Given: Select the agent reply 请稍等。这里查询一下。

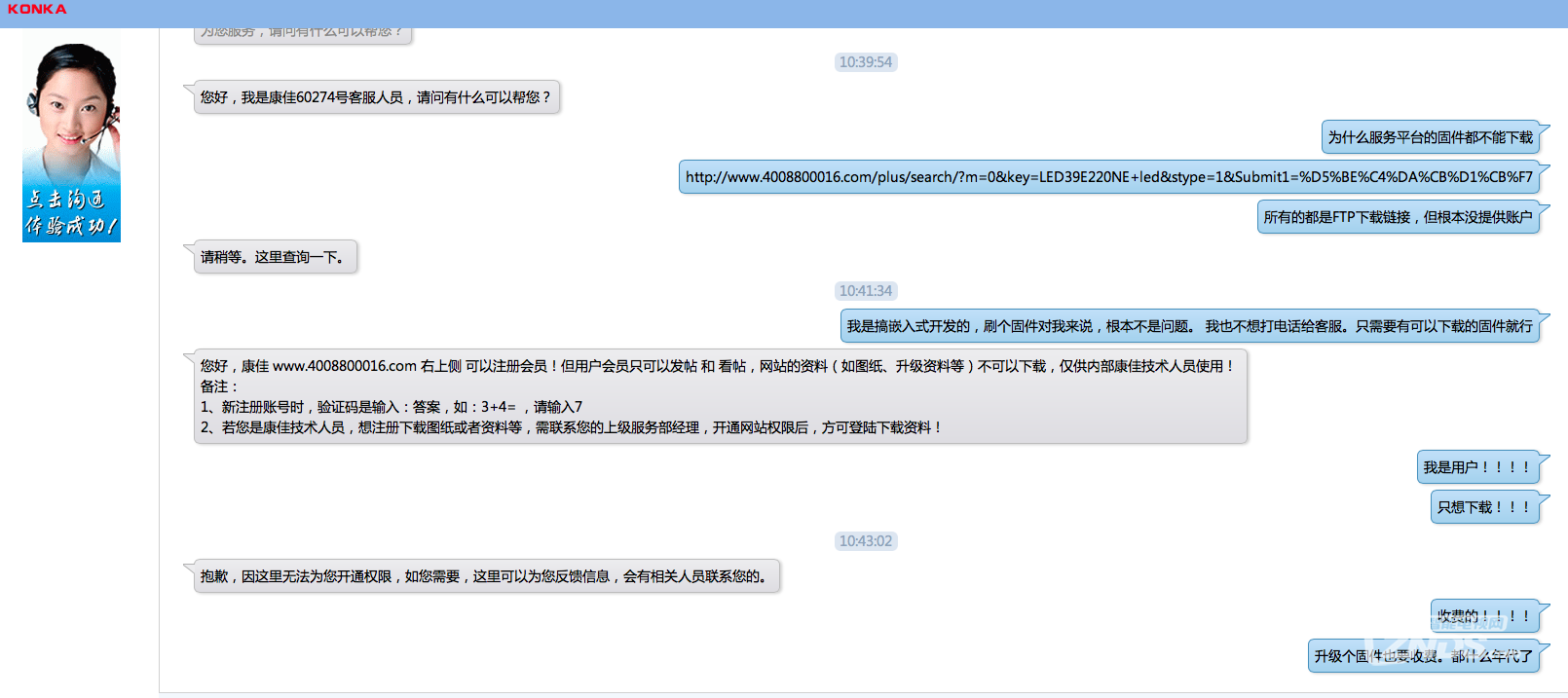Looking at the screenshot, I should 275,257.
